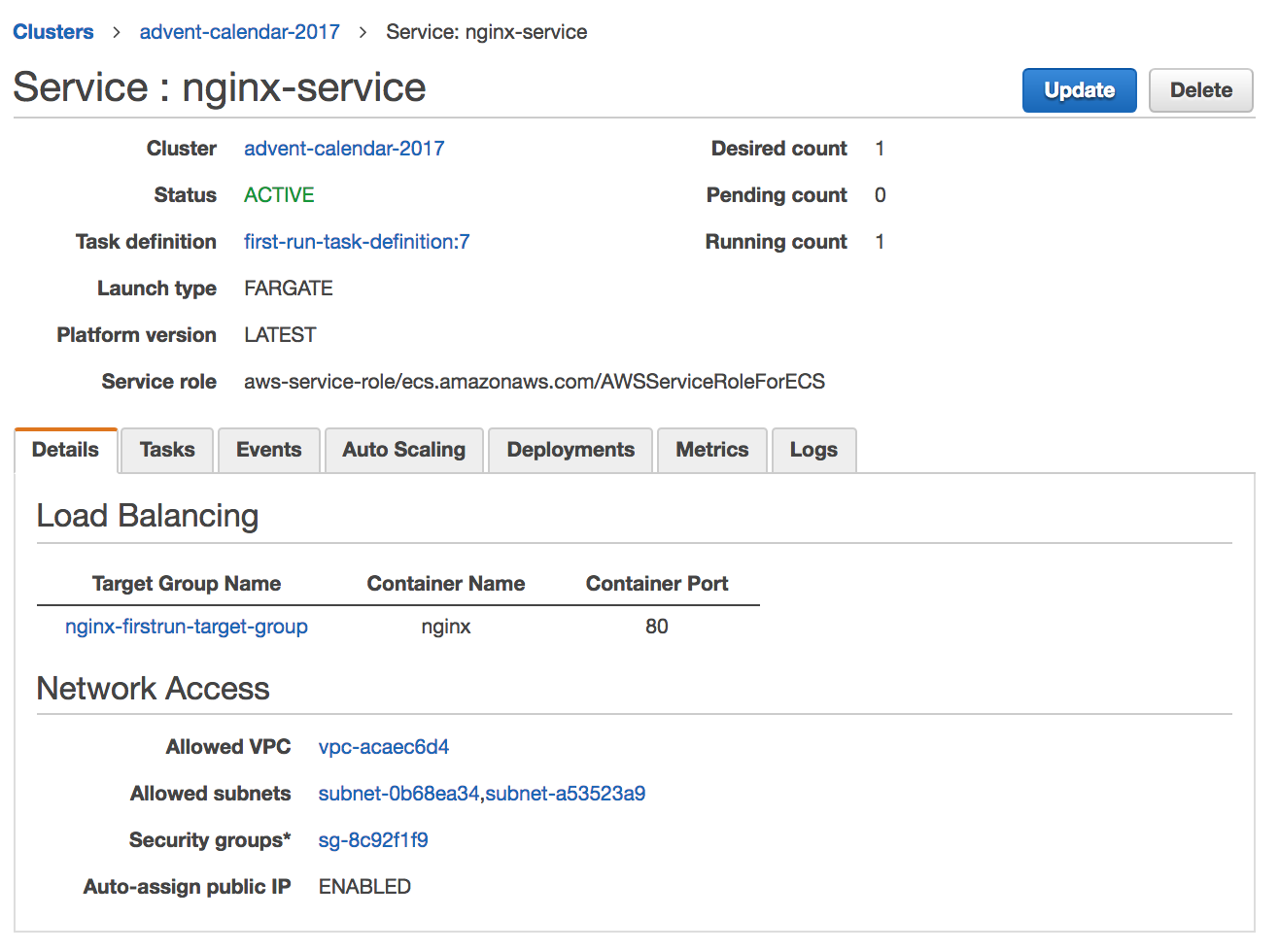
Task: Open advent-calendar-2017 breadcrumb link
Action: [x=239, y=32]
